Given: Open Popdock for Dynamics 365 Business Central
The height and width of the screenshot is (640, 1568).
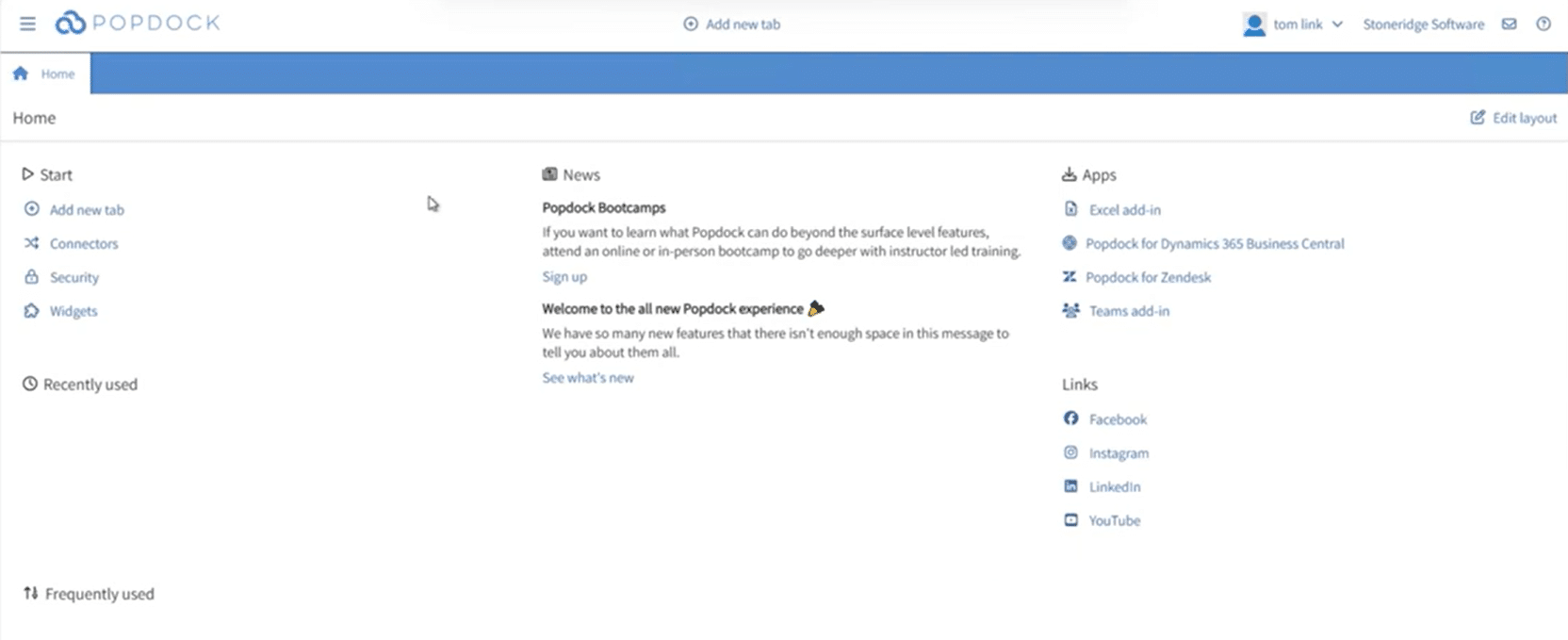Looking at the screenshot, I should (1214, 244).
